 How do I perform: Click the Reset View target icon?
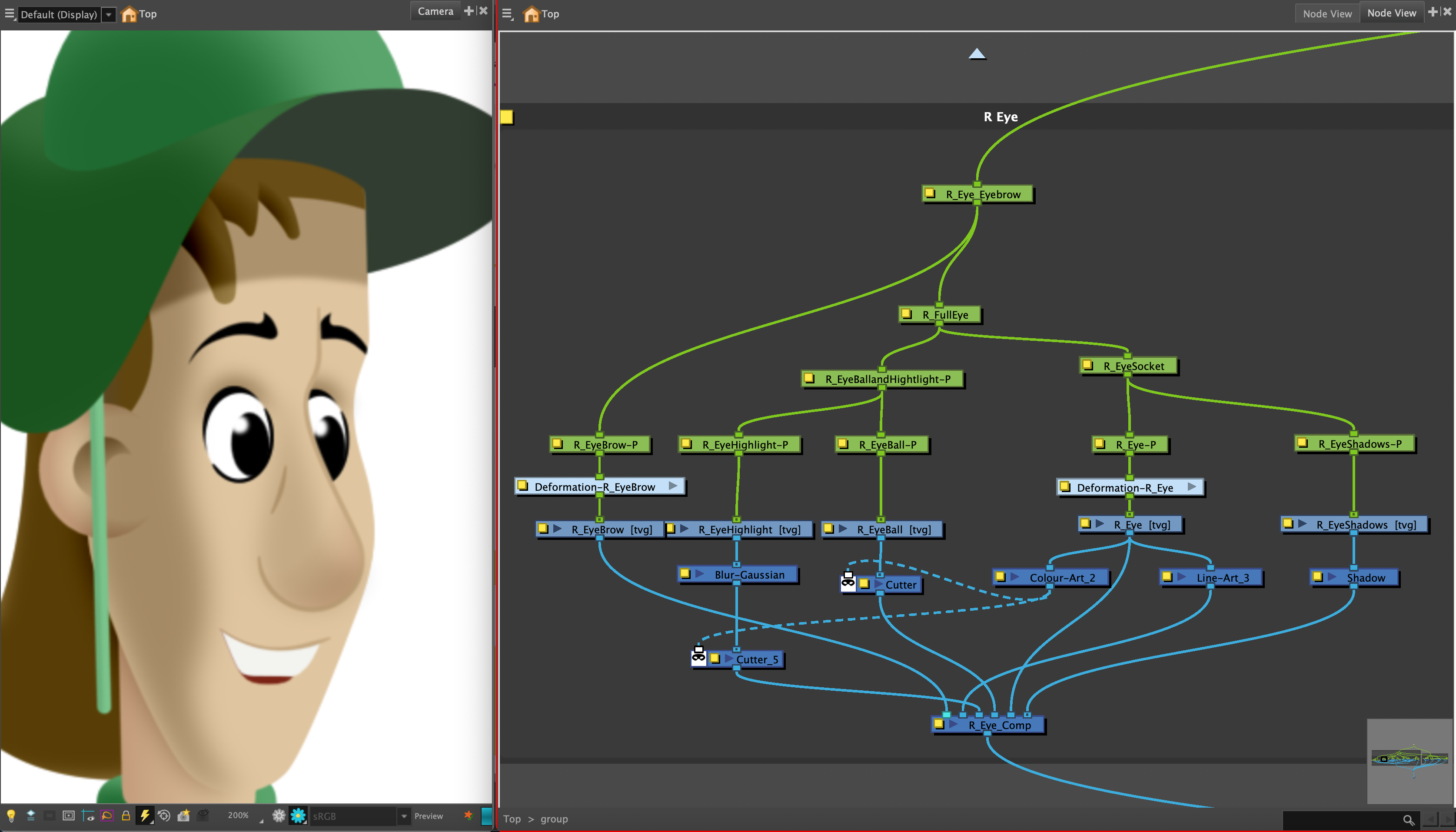click(164, 815)
